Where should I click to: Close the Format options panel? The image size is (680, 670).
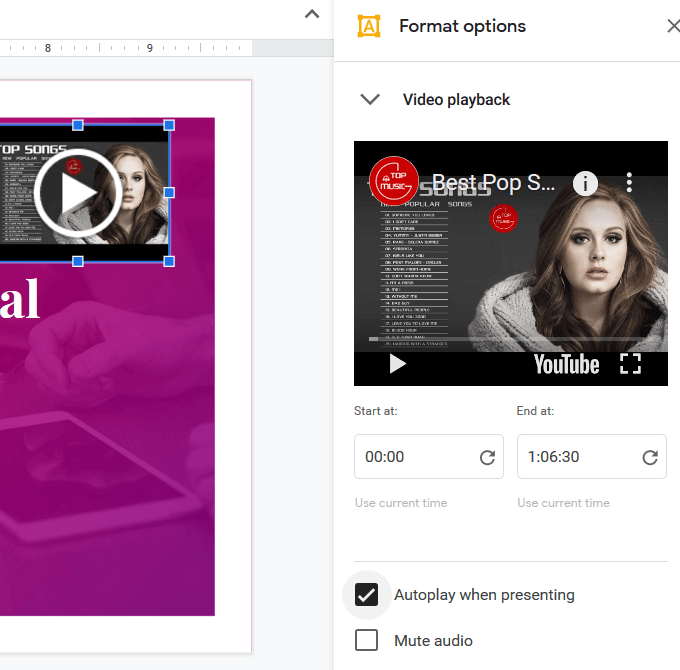[x=673, y=27]
